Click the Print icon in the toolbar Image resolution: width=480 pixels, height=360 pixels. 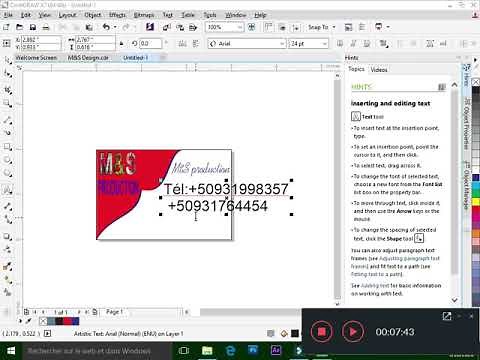click(x=46, y=27)
